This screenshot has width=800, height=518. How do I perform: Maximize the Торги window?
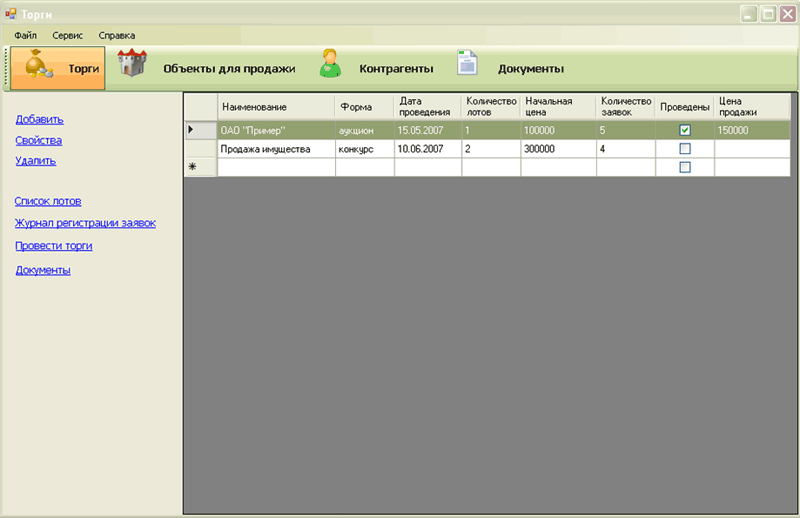[768, 13]
